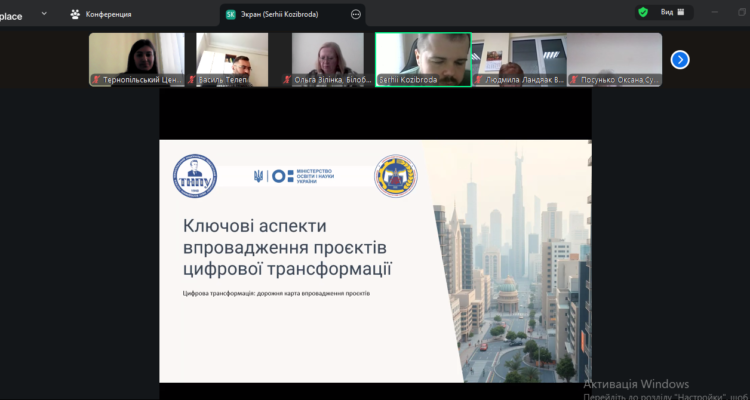
Task: Select Тернопільський Цен participant video tile
Action: pos(137,59)
